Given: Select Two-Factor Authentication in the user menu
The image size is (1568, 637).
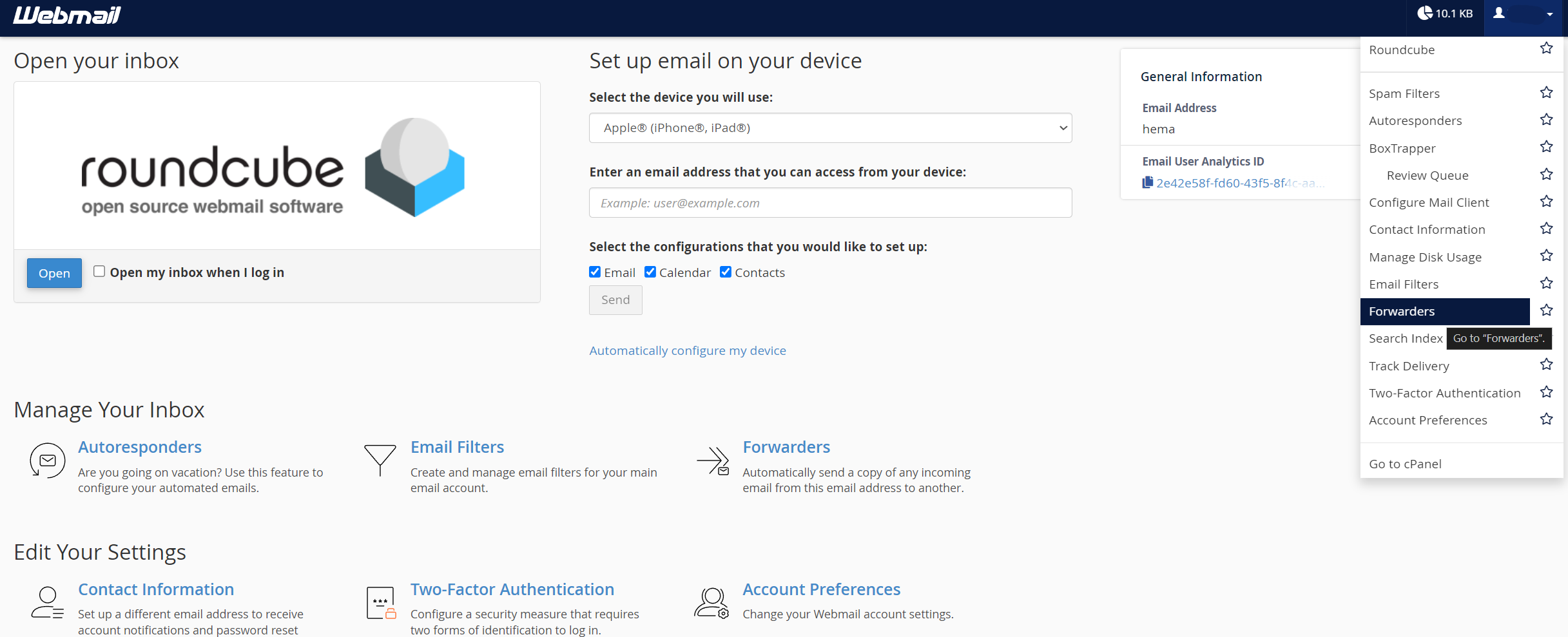Looking at the screenshot, I should coord(1445,393).
